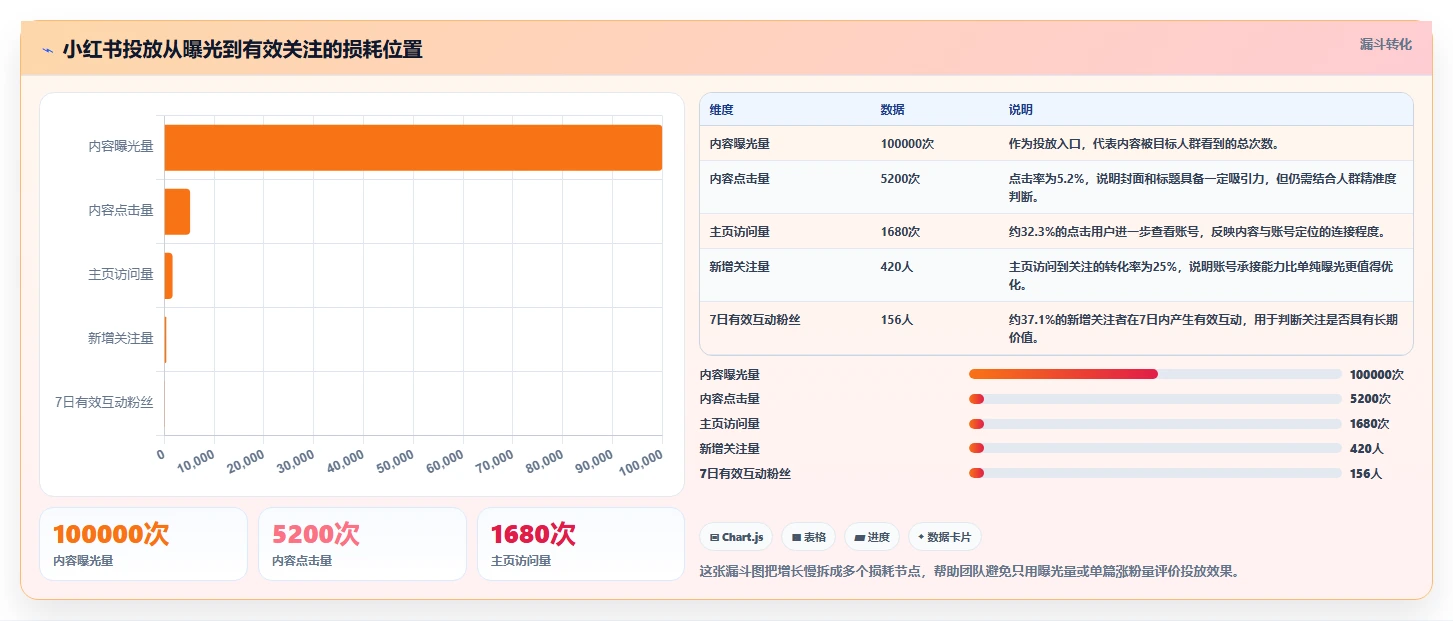This screenshot has height=621, width=1453.
Task: Click table cell 1680次
Action: pos(900,232)
